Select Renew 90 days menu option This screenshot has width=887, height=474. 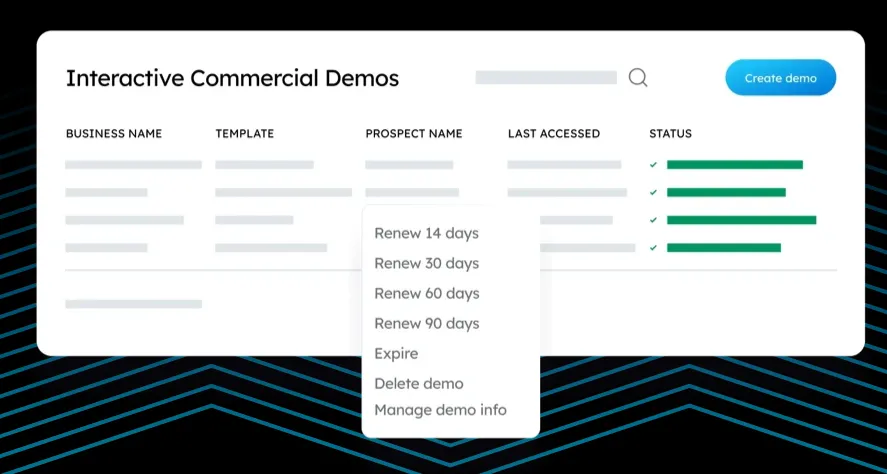(x=427, y=323)
